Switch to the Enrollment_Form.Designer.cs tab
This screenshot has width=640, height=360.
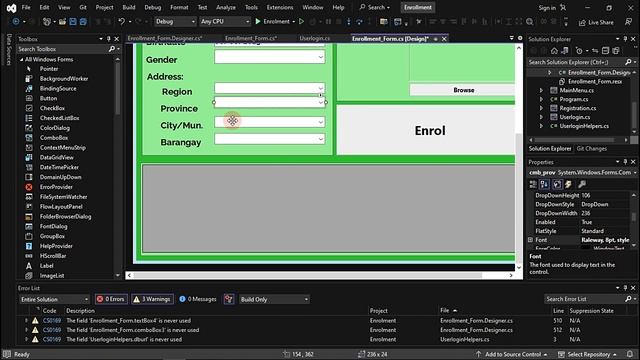click(x=165, y=38)
